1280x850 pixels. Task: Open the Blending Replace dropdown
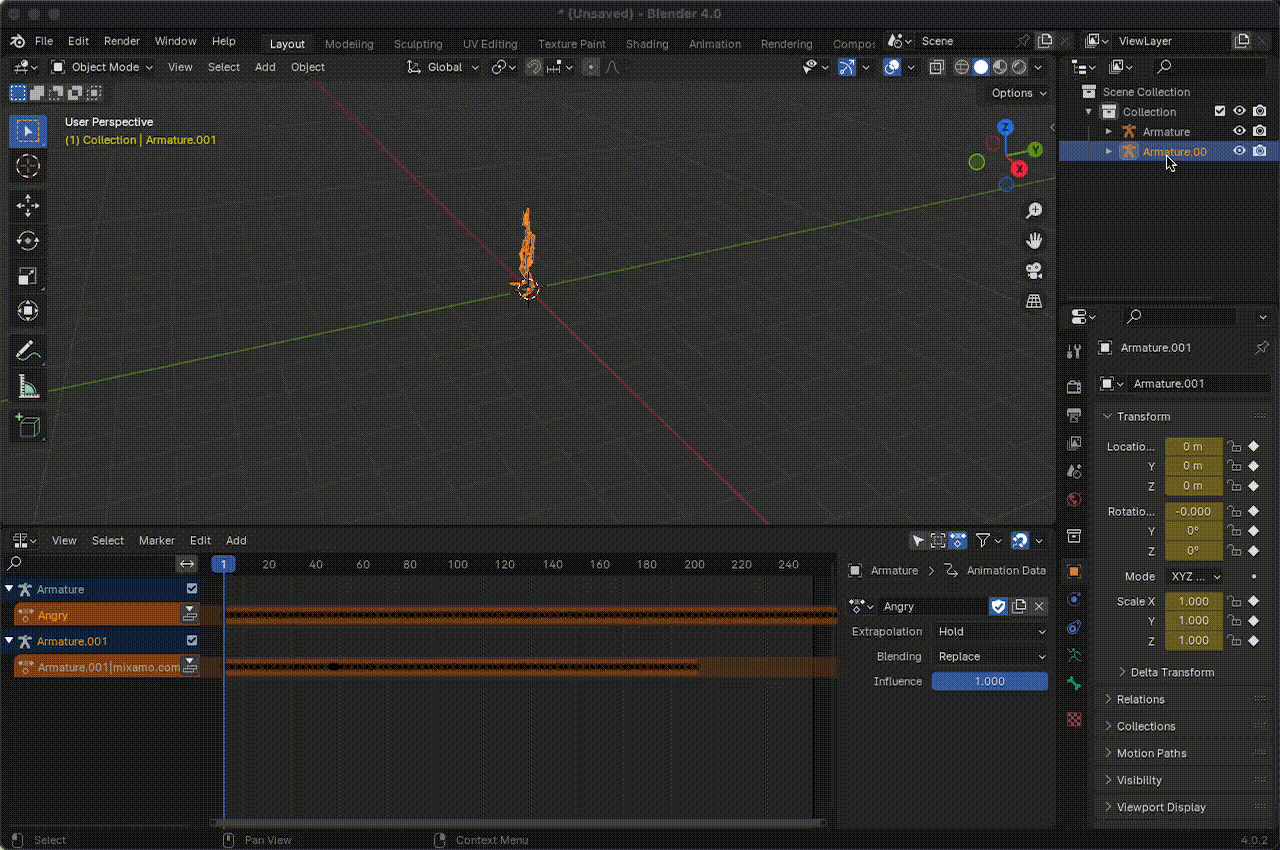tap(990, 656)
